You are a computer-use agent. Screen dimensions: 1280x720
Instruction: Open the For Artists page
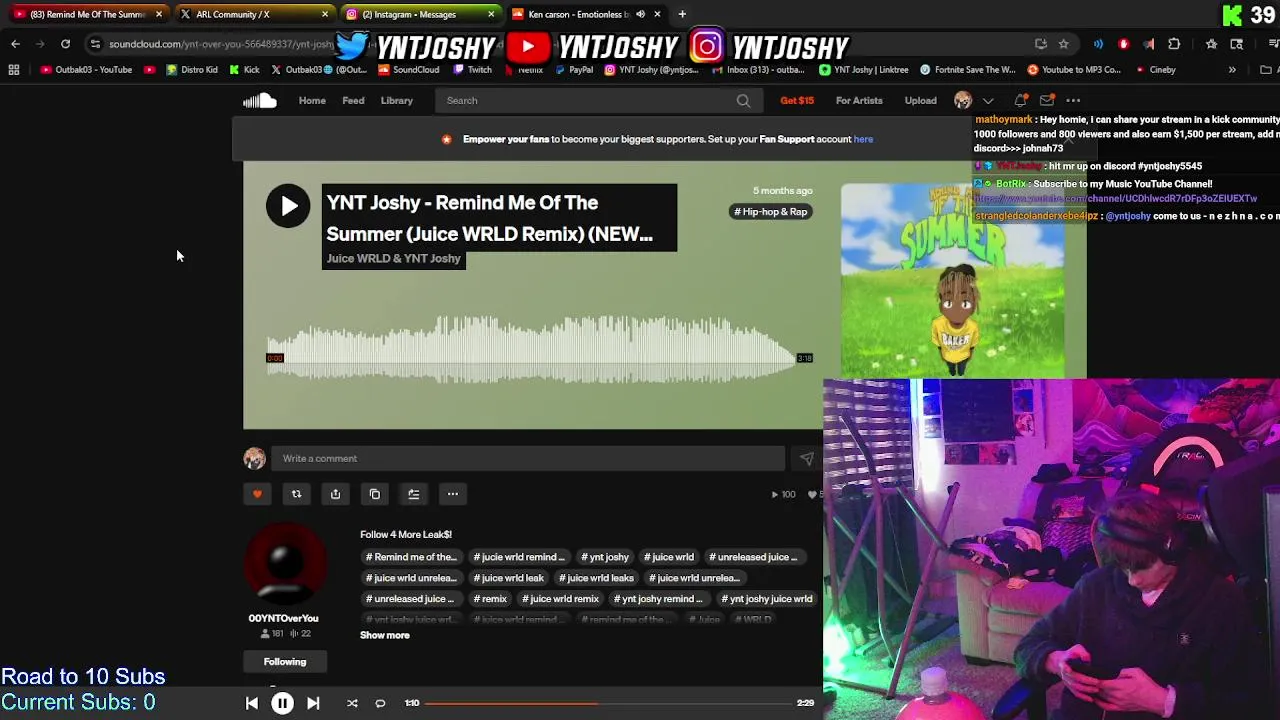(x=859, y=100)
